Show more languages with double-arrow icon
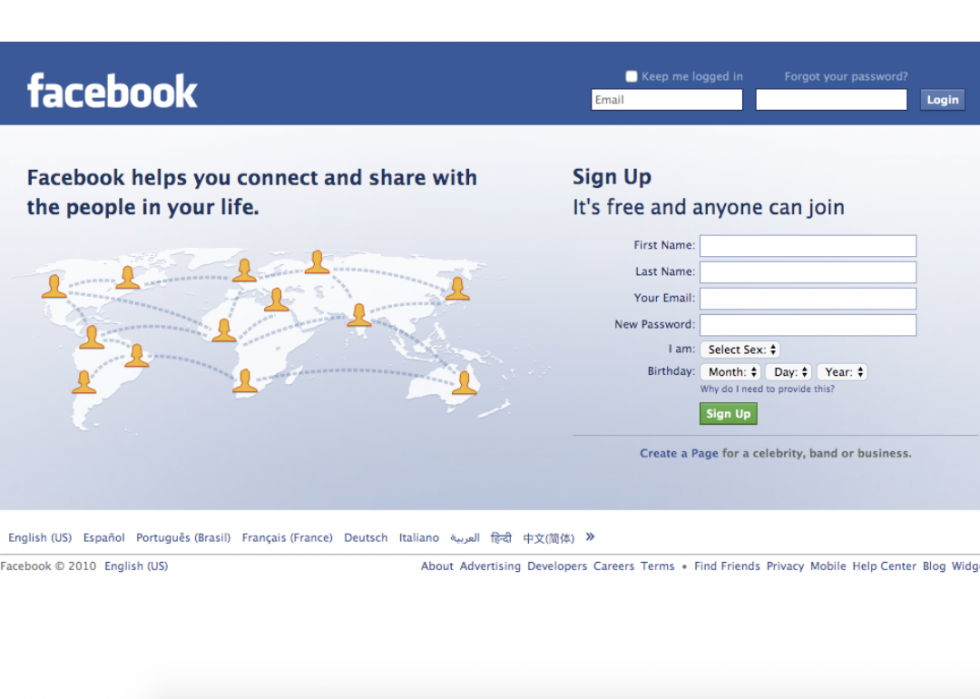The image size is (980, 699). point(590,537)
